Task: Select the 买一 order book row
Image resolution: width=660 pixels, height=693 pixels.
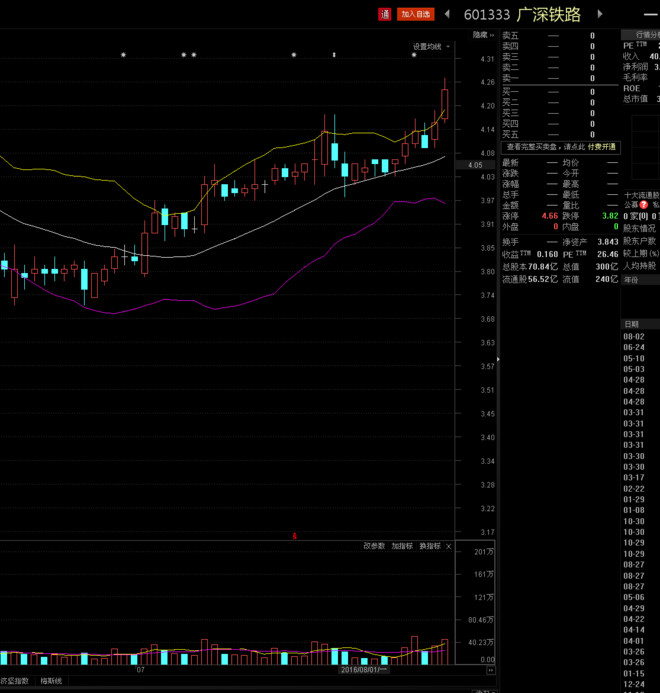Action: (560, 92)
